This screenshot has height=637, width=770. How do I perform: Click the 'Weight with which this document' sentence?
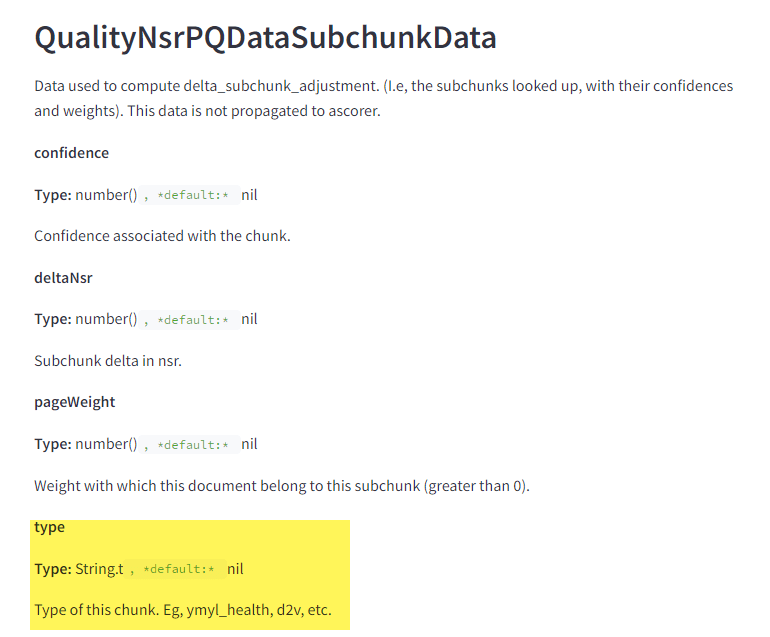(282, 486)
